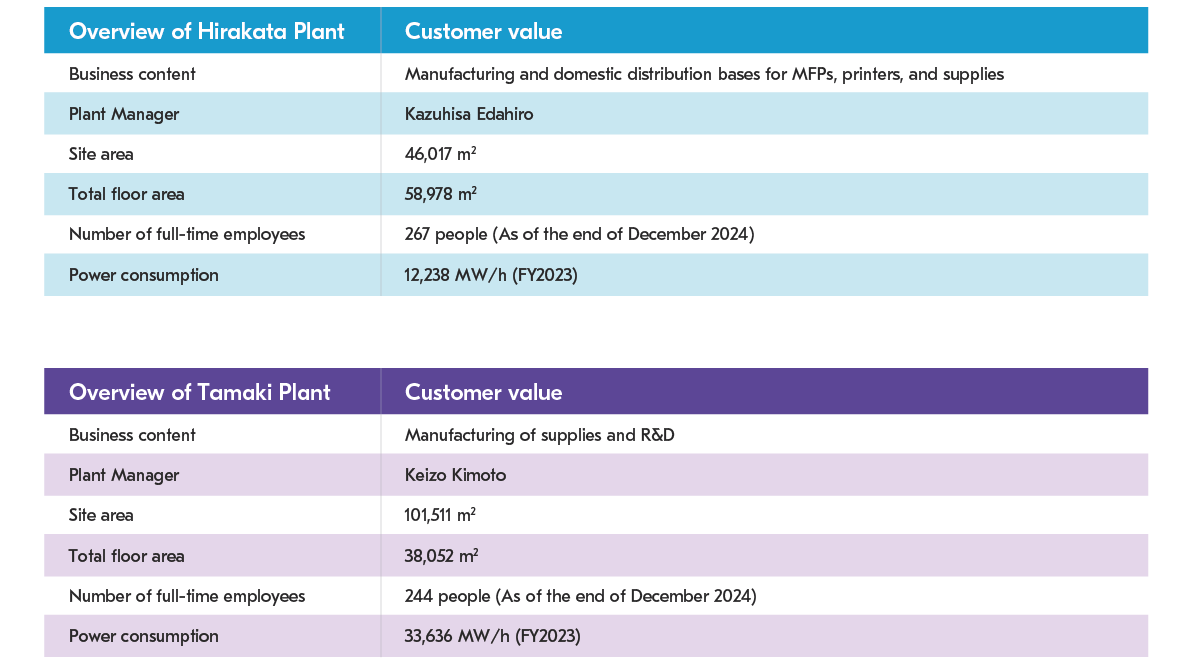Click the 'Overview of Hirakata Plant' header
This screenshot has height=663, width=1178.
tap(206, 31)
